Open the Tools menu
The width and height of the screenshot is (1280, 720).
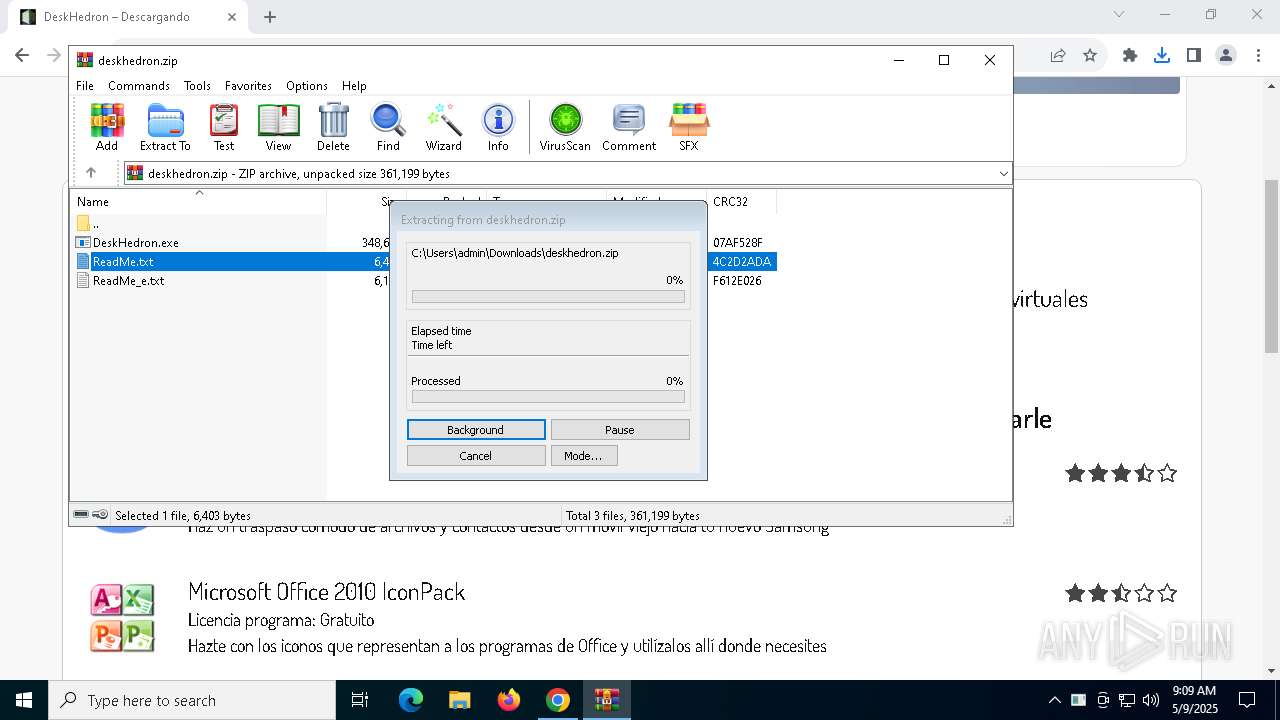pyautogui.click(x=197, y=86)
